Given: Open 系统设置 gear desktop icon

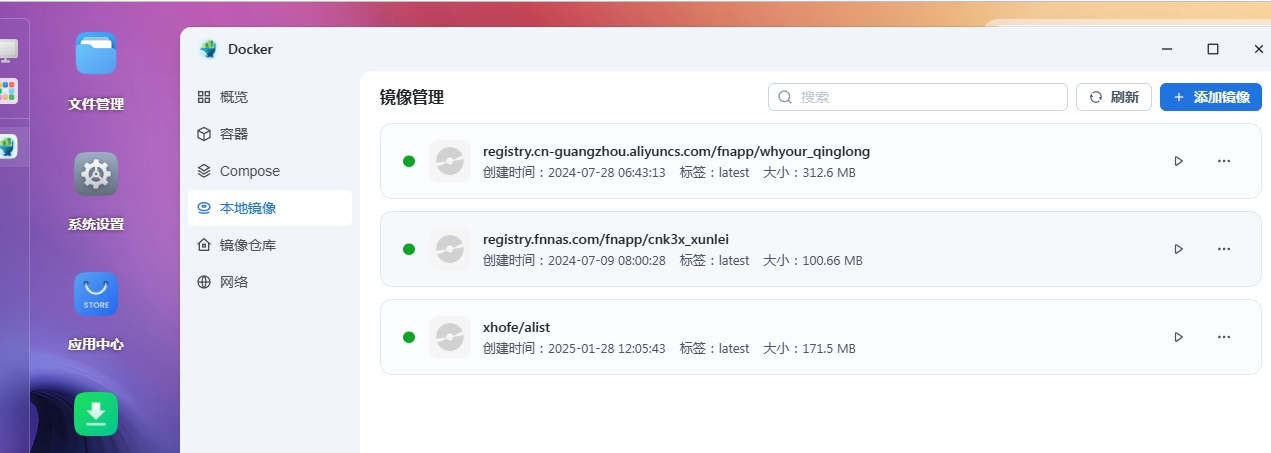Looking at the screenshot, I should click(96, 174).
